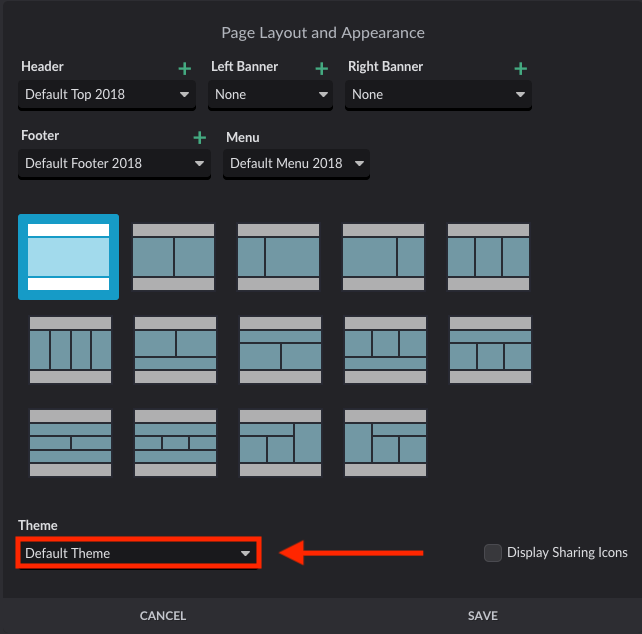Screen dimensions: 642x634
Task: Open the Left Banner dropdown set to None
Action: (x=270, y=95)
